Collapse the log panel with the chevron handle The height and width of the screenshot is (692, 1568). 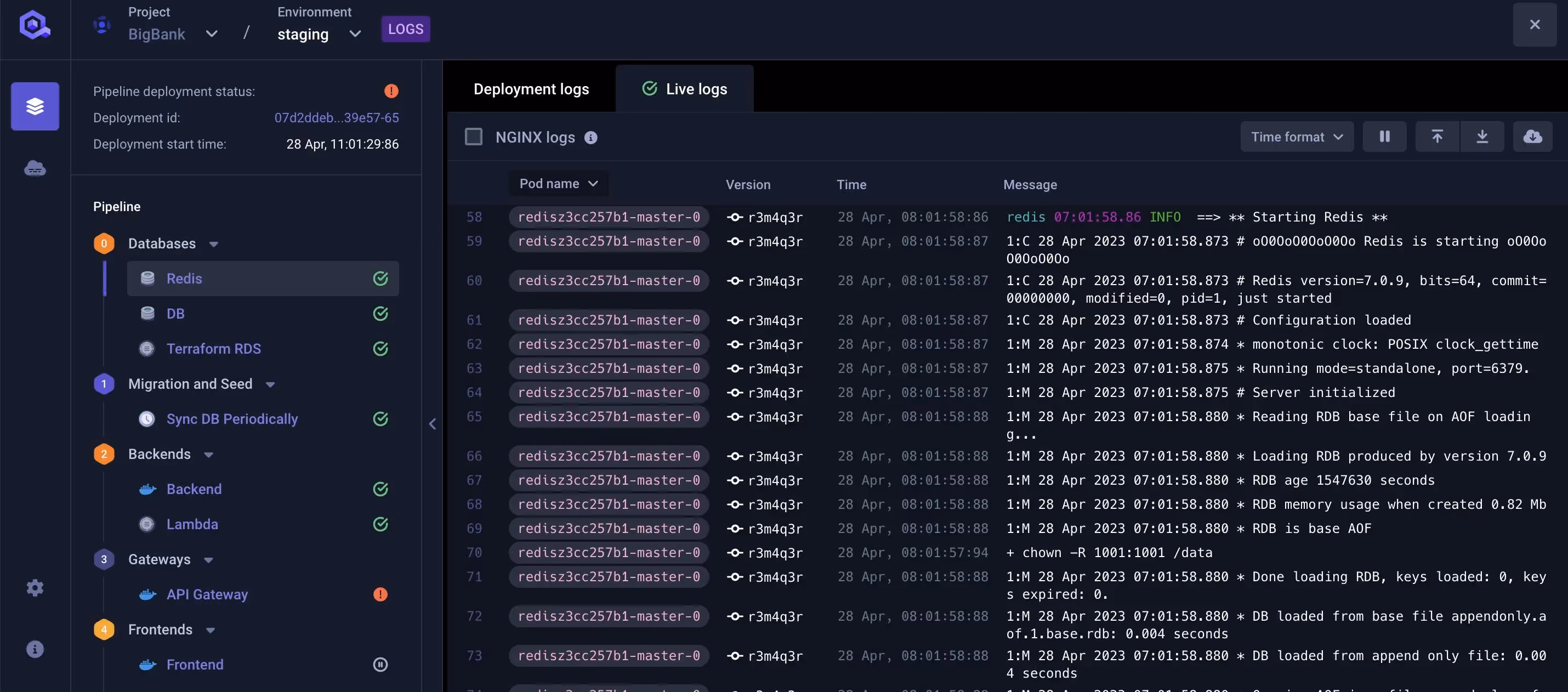coord(433,424)
